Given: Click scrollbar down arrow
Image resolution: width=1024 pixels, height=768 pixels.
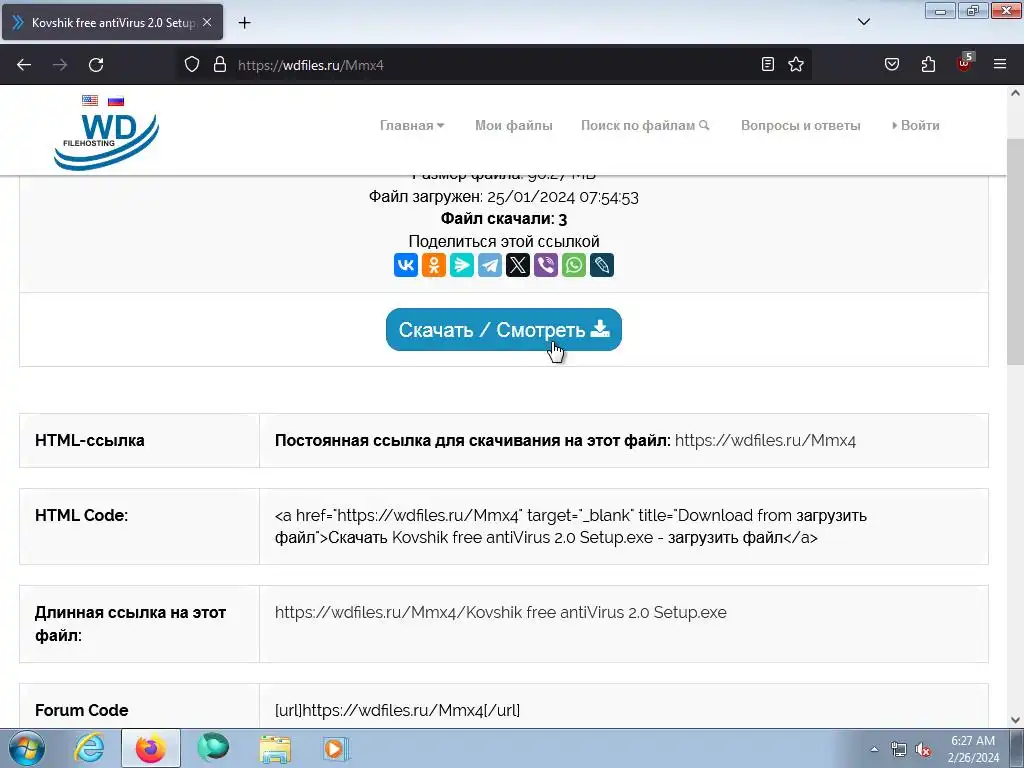Looking at the screenshot, I should coord(1015,720).
